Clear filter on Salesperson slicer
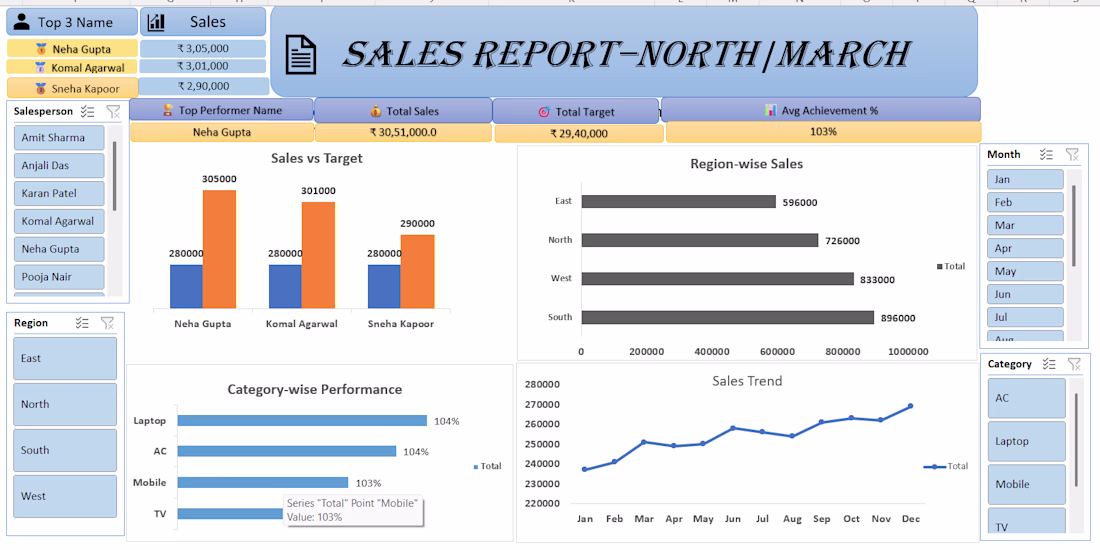1100x550 pixels. click(x=113, y=111)
